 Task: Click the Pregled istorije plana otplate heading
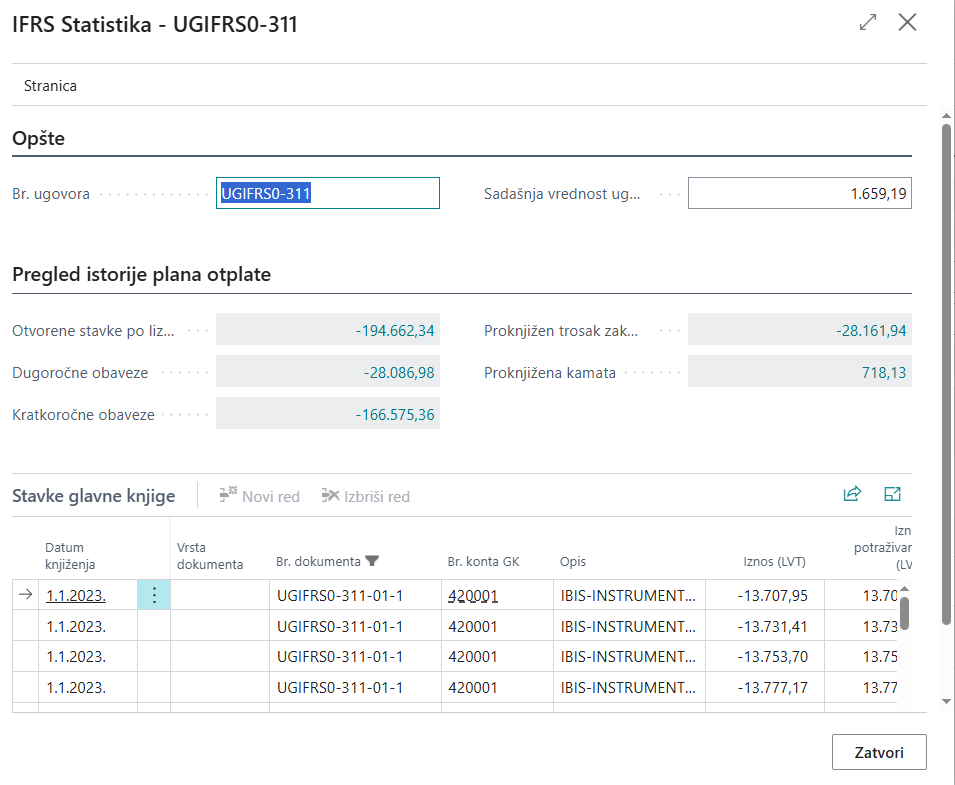141,275
